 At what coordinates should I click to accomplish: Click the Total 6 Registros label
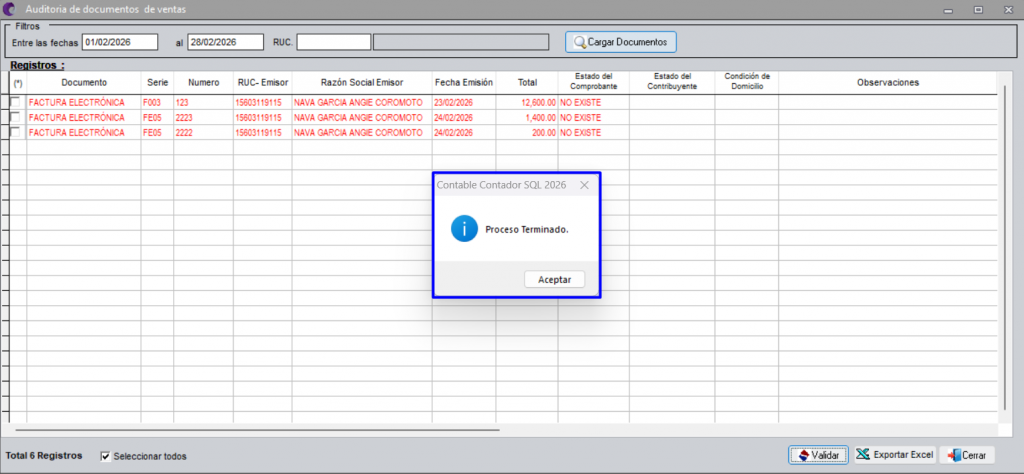click(x=44, y=455)
